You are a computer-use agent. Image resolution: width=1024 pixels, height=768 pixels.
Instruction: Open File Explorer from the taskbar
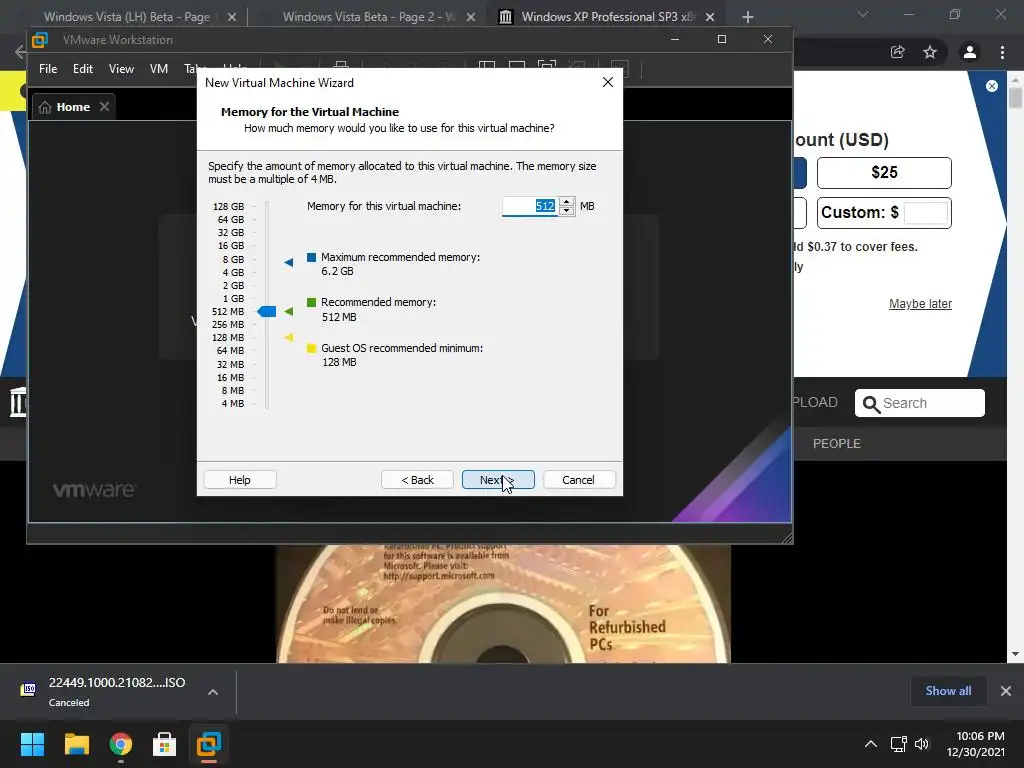click(76, 744)
